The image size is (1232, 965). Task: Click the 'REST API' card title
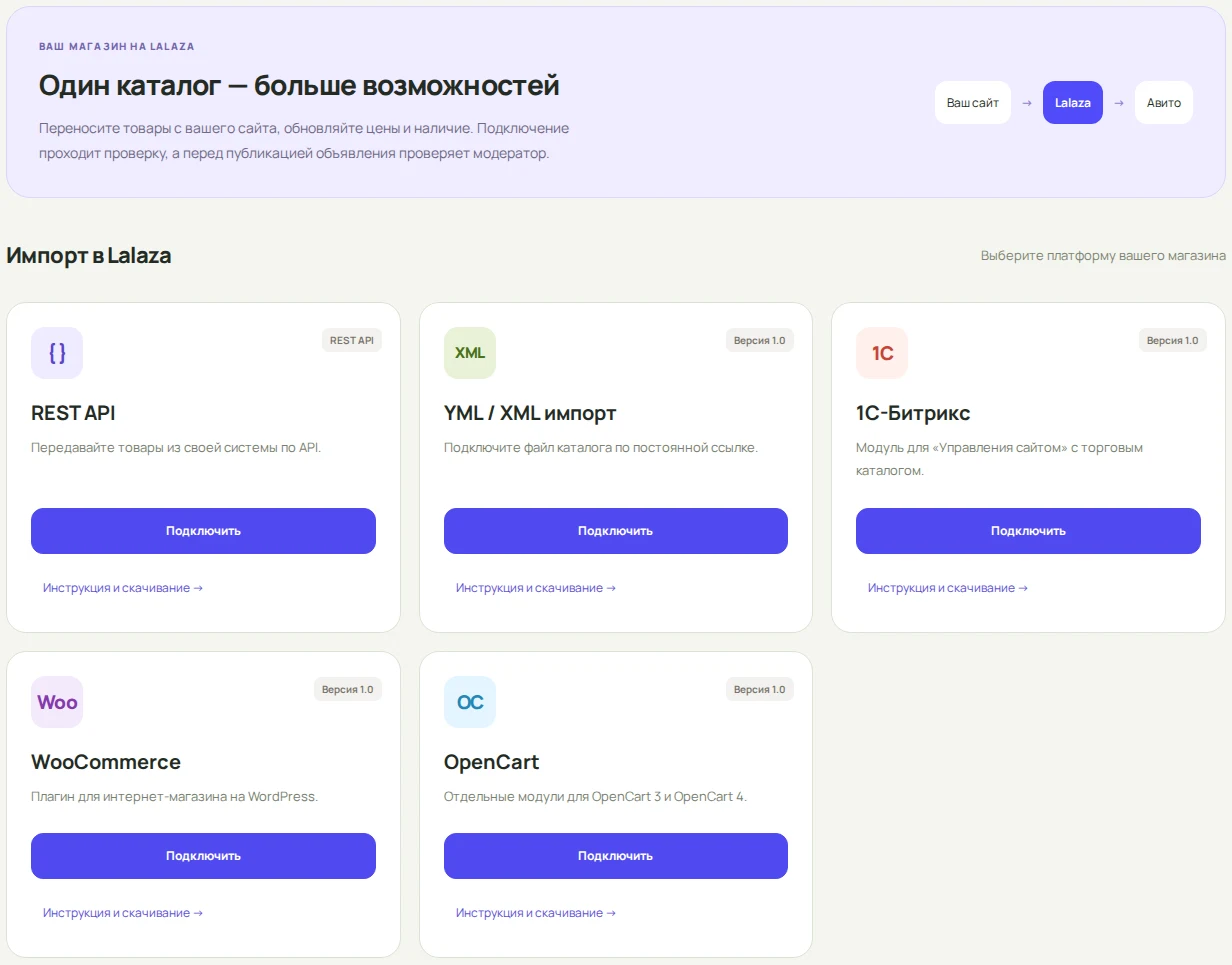[73, 413]
